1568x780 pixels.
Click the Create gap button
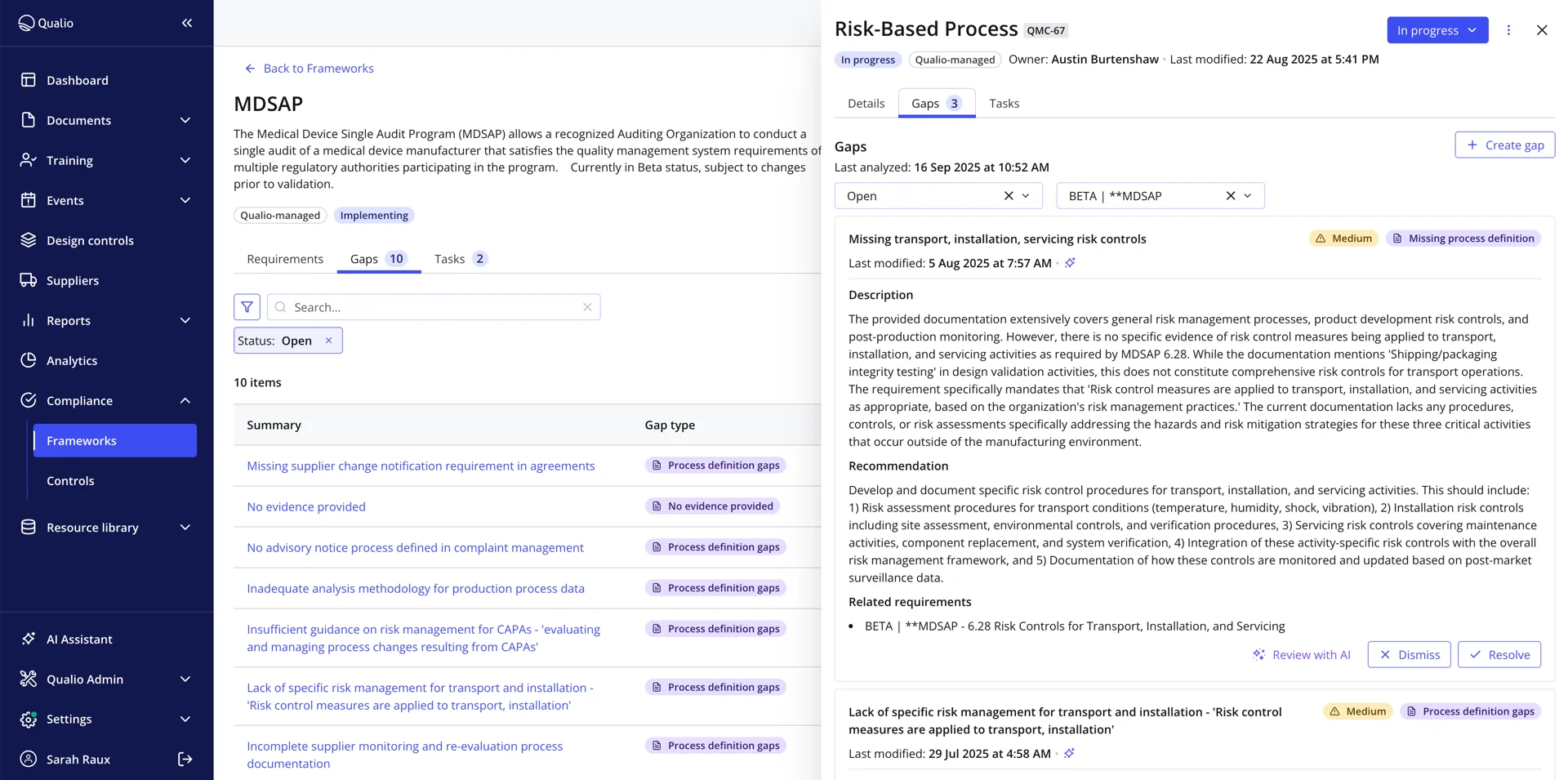pos(1504,145)
